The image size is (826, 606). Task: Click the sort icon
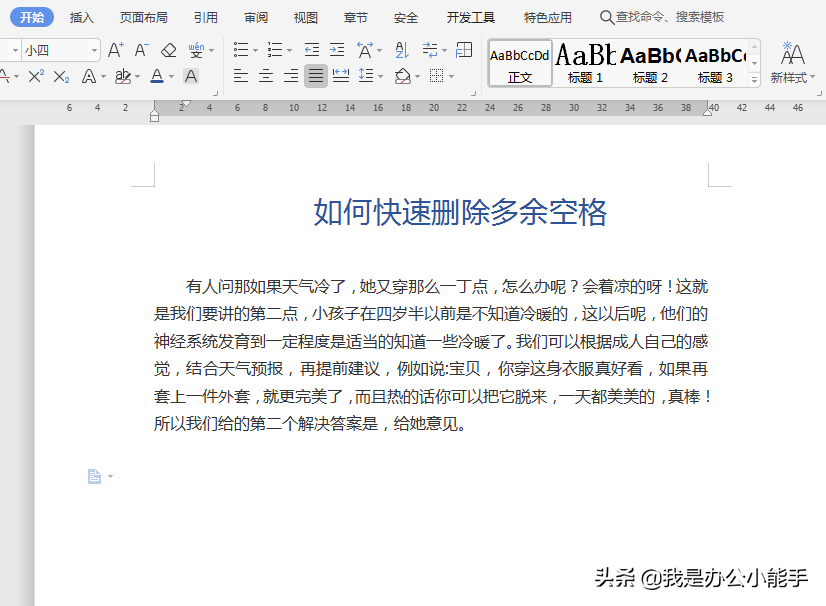pyautogui.click(x=402, y=50)
